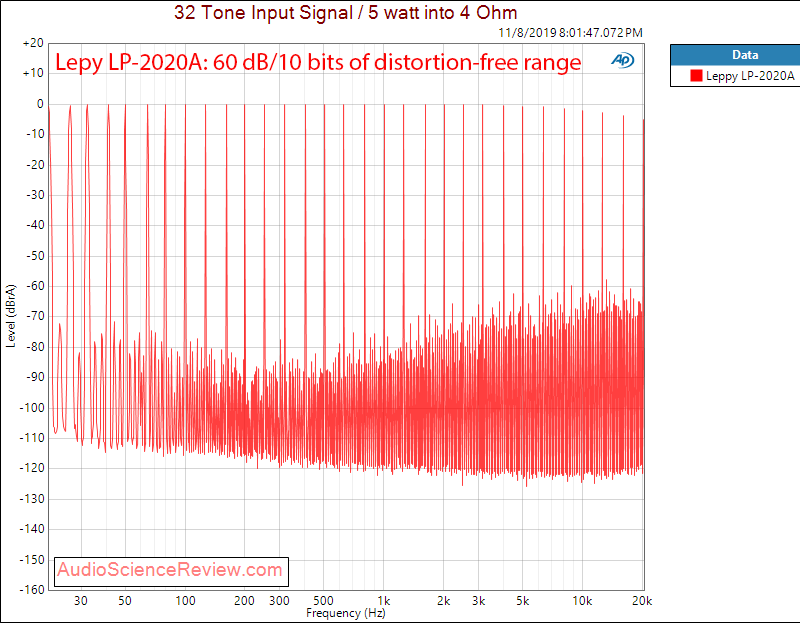Screen dimensions: 800x623
Task: Click the 1k frequency axis label
Action: 384,601
